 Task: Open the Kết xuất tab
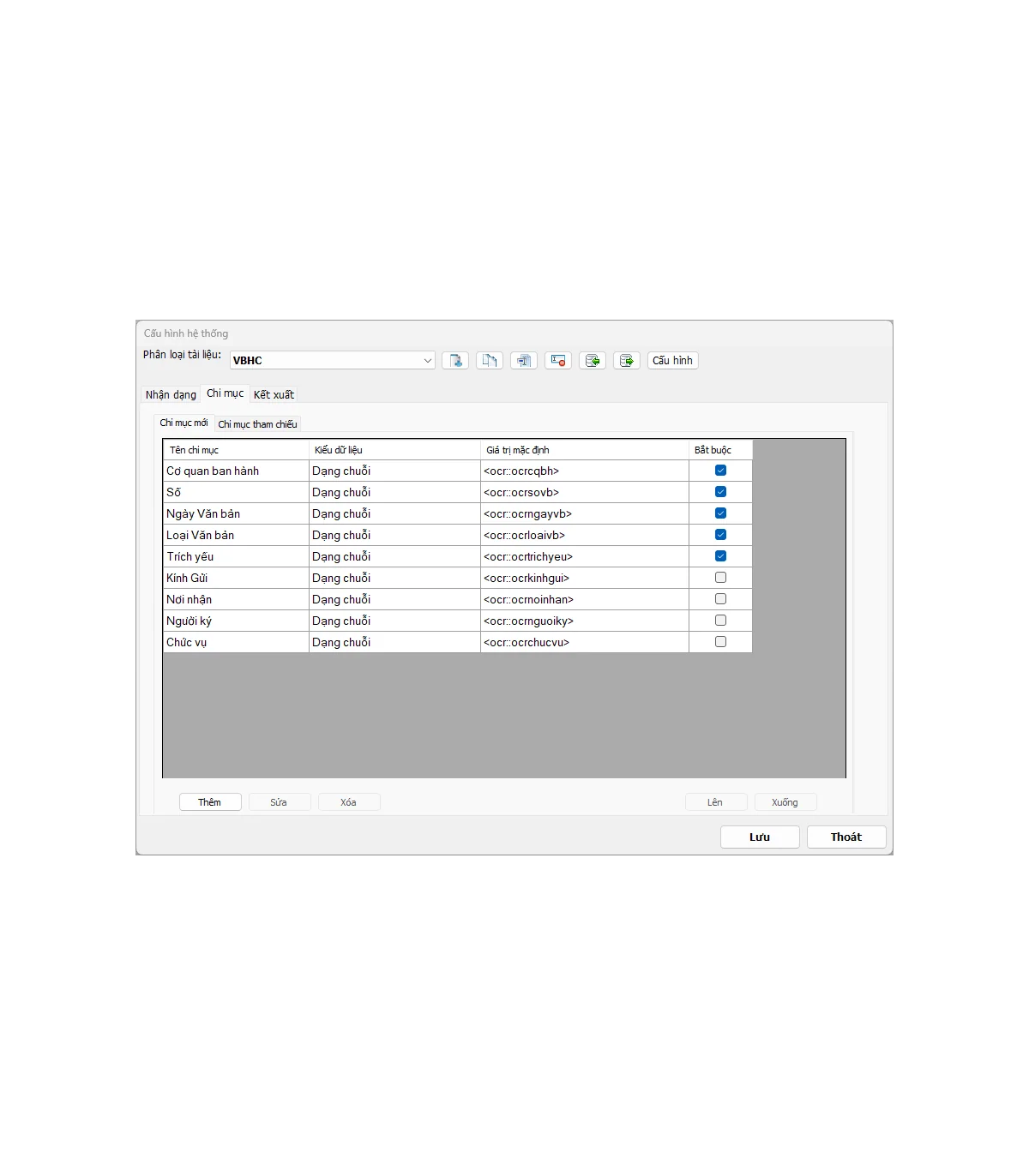[274, 395]
